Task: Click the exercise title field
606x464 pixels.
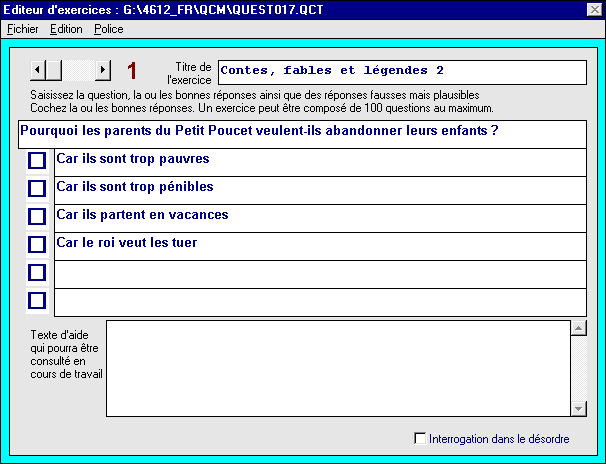Action: 400,72
